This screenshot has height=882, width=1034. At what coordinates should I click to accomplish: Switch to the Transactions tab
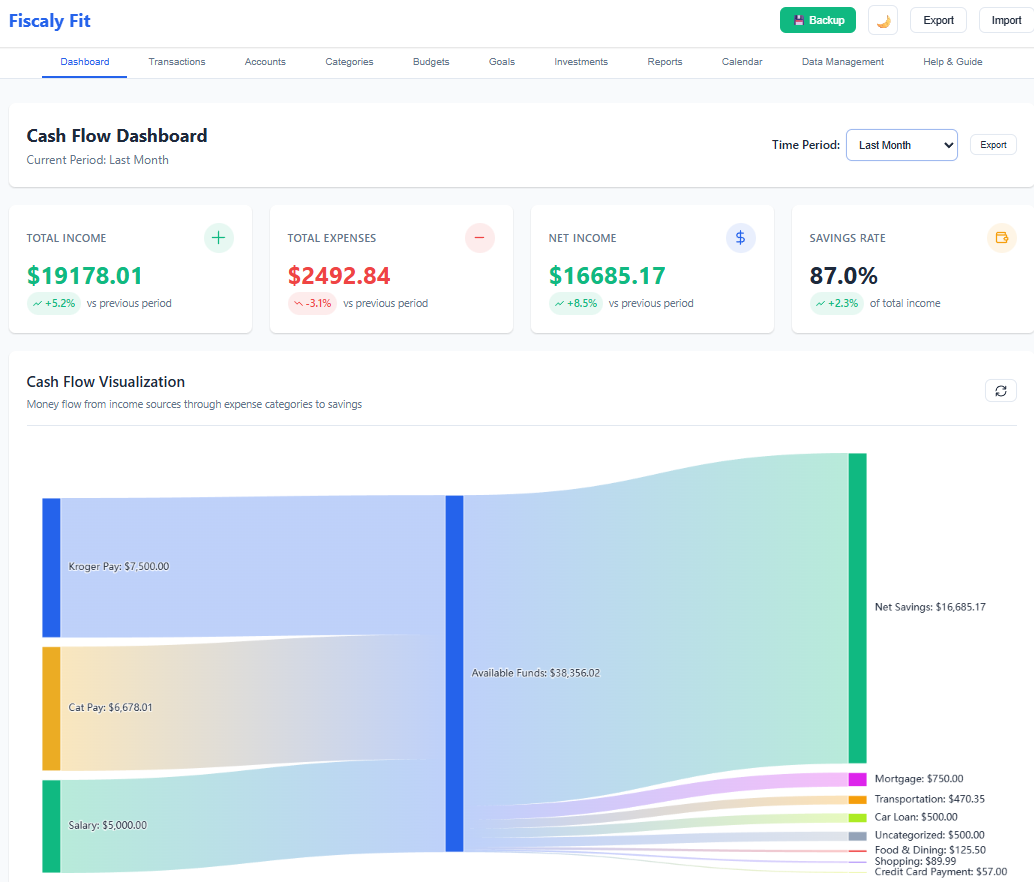point(177,61)
